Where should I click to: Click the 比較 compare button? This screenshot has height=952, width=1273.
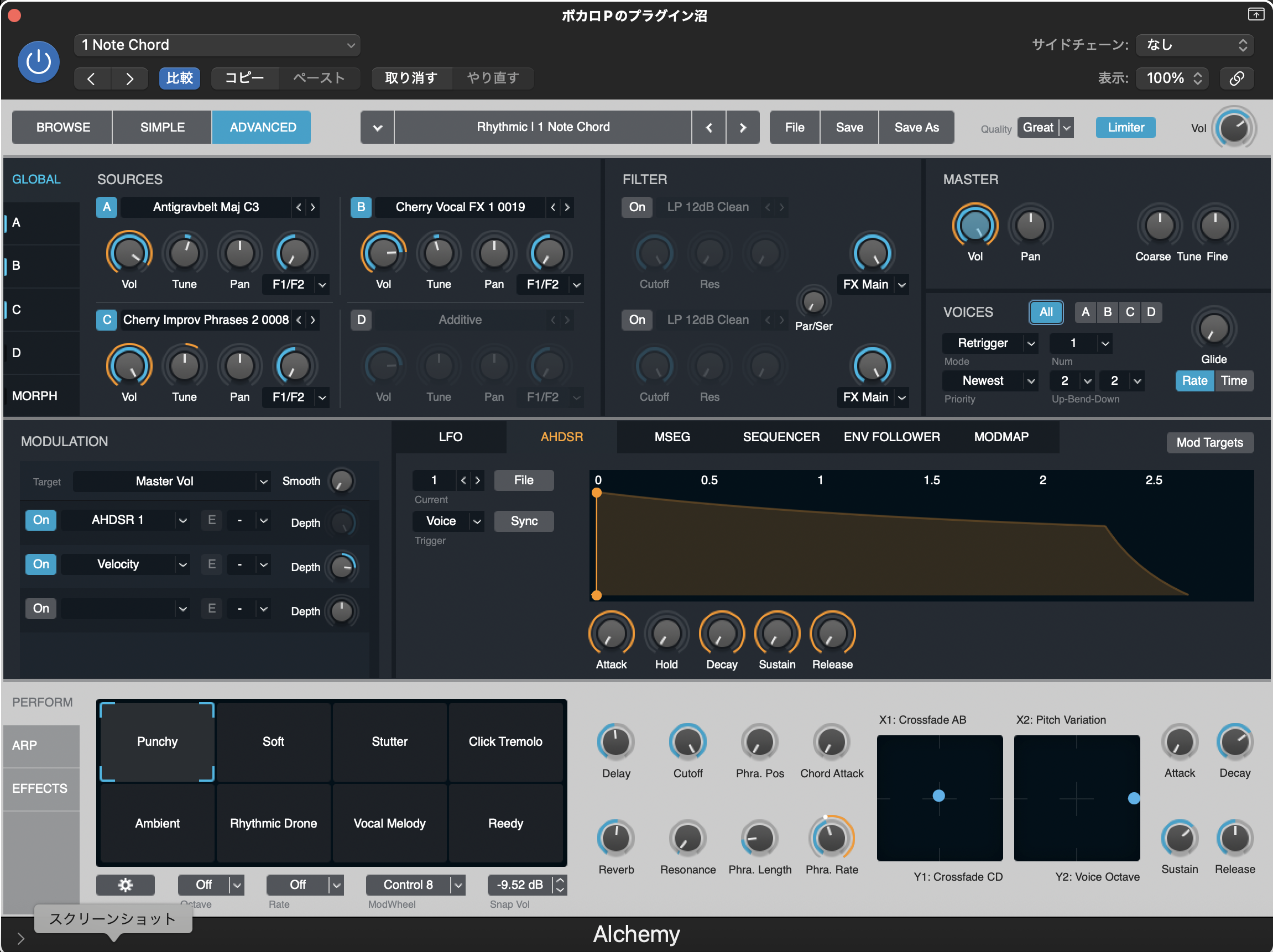click(x=180, y=79)
